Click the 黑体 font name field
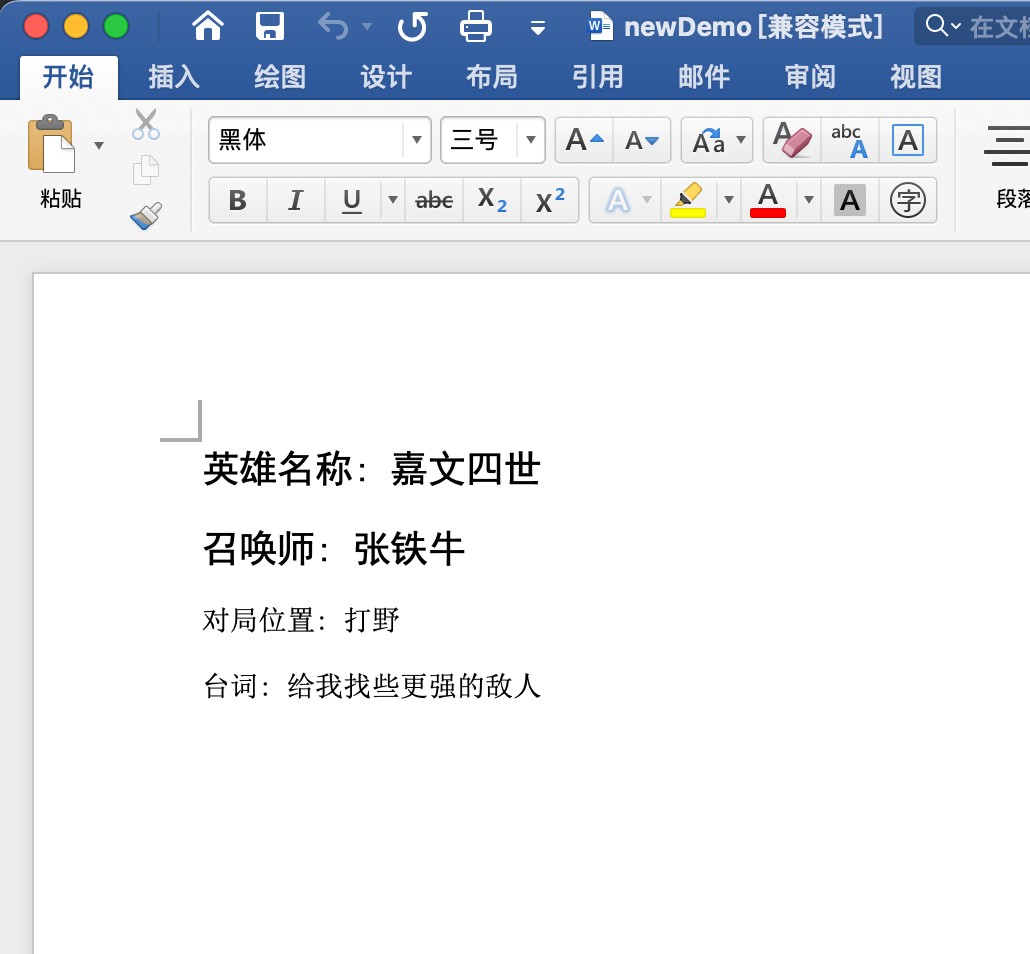This screenshot has width=1030, height=954. point(306,140)
